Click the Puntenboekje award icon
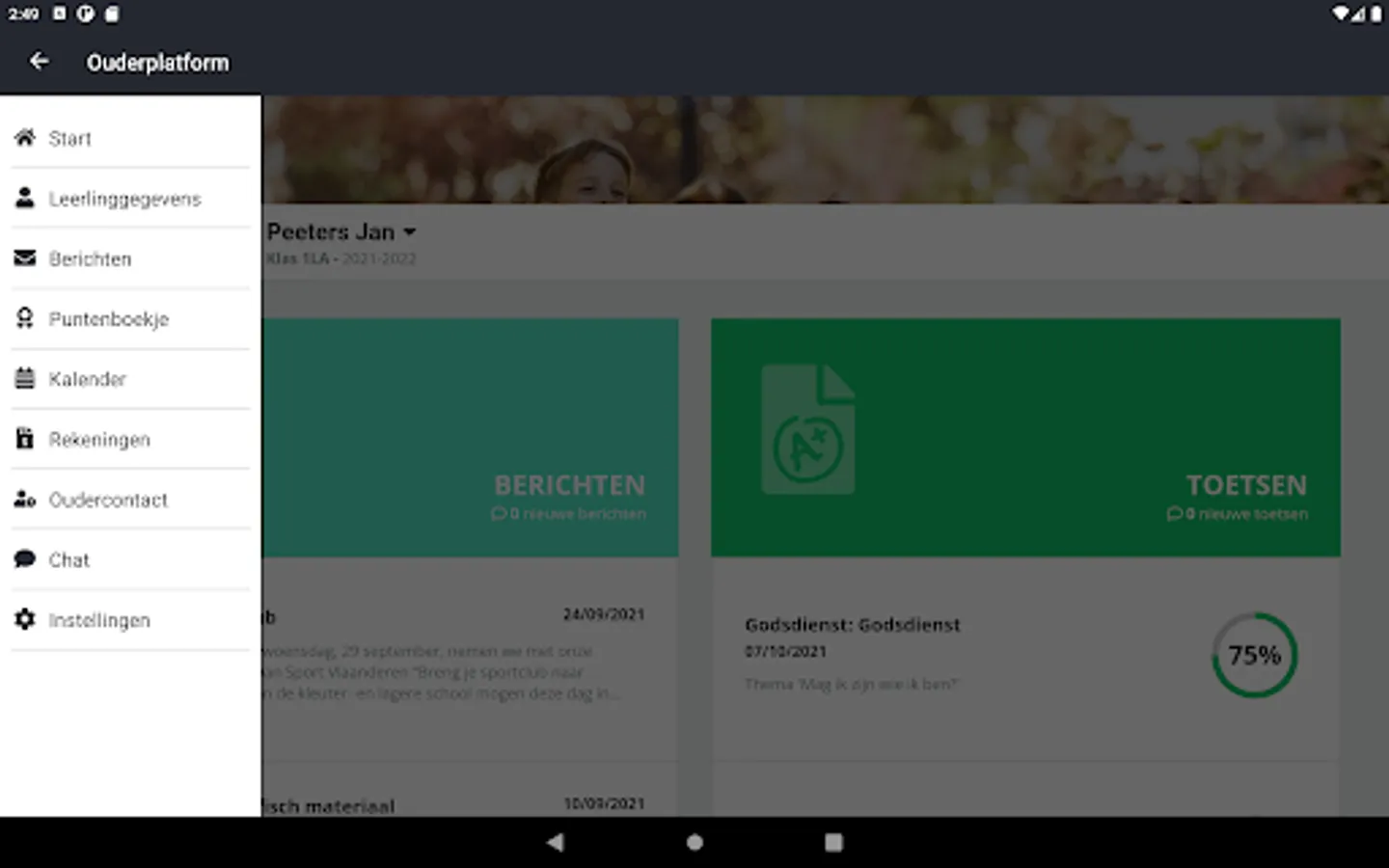The image size is (1389, 868). pyautogui.click(x=25, y=318)
